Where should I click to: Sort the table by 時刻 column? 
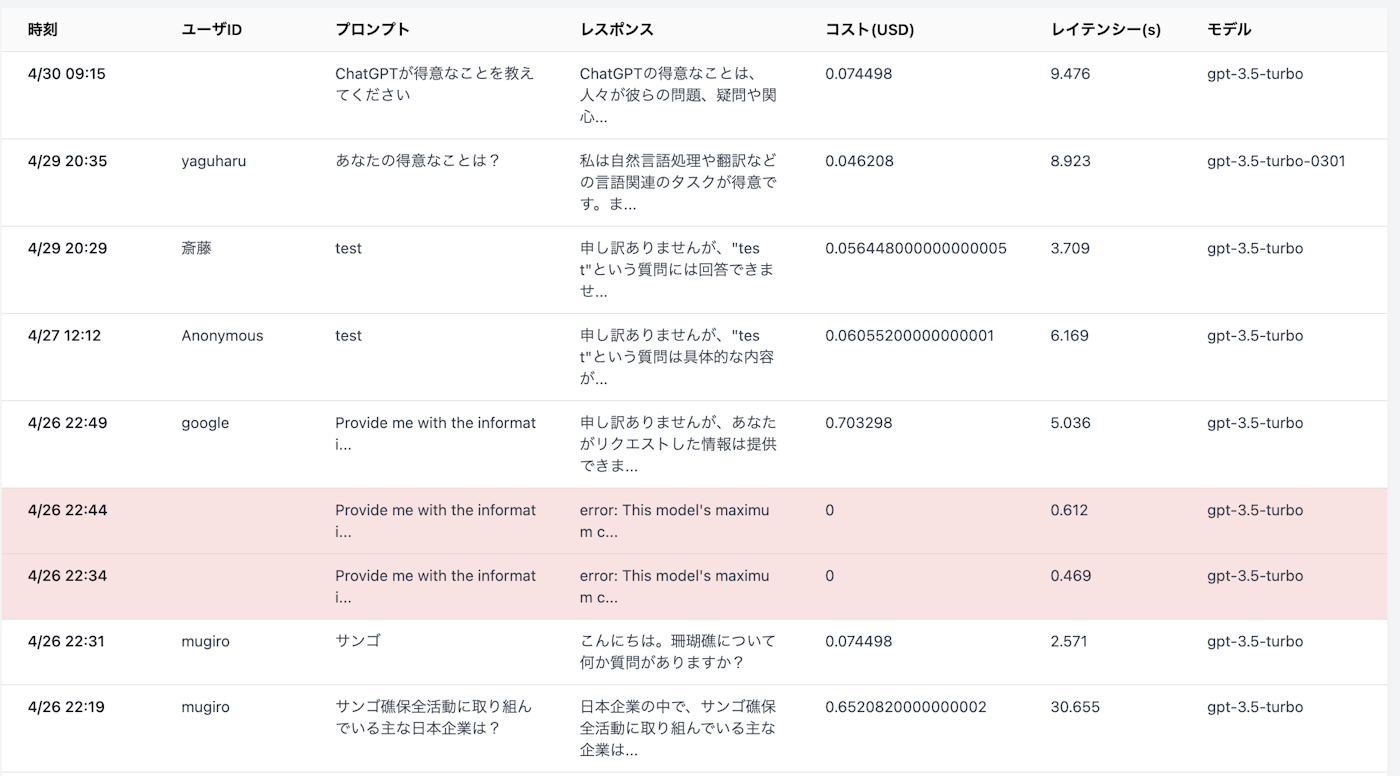pos(42,29)
